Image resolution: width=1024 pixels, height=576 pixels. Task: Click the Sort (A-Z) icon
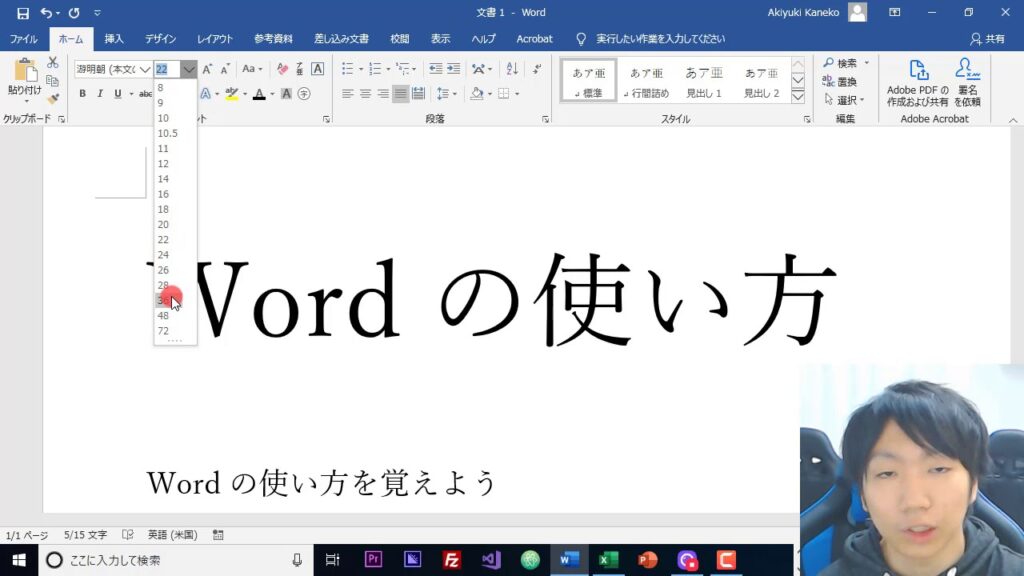pos(512,69)
